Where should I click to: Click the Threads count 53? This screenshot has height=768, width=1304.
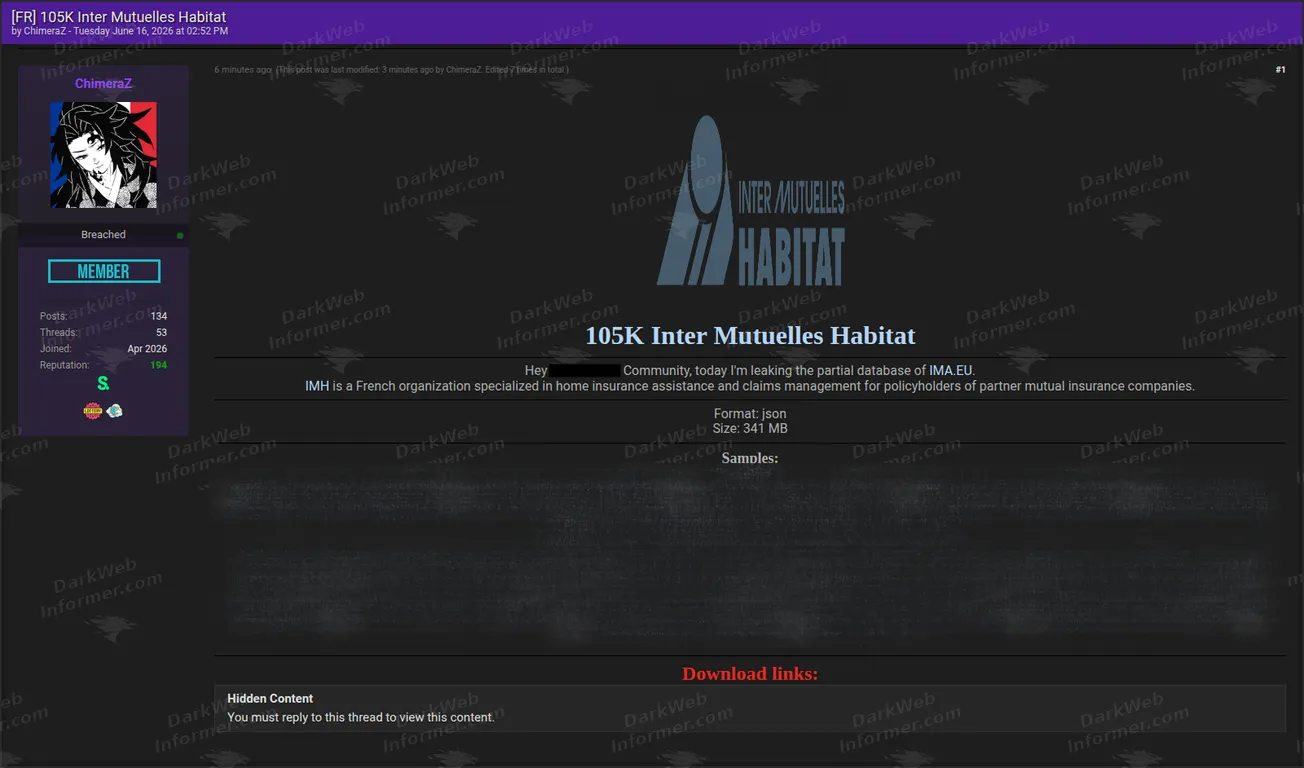pos(162,332)
